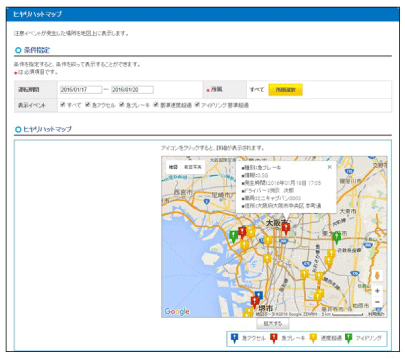Click the green idling marker near 東大阪市
The image size is (405, 360).
pyautogui.click(x=337, y=237)
